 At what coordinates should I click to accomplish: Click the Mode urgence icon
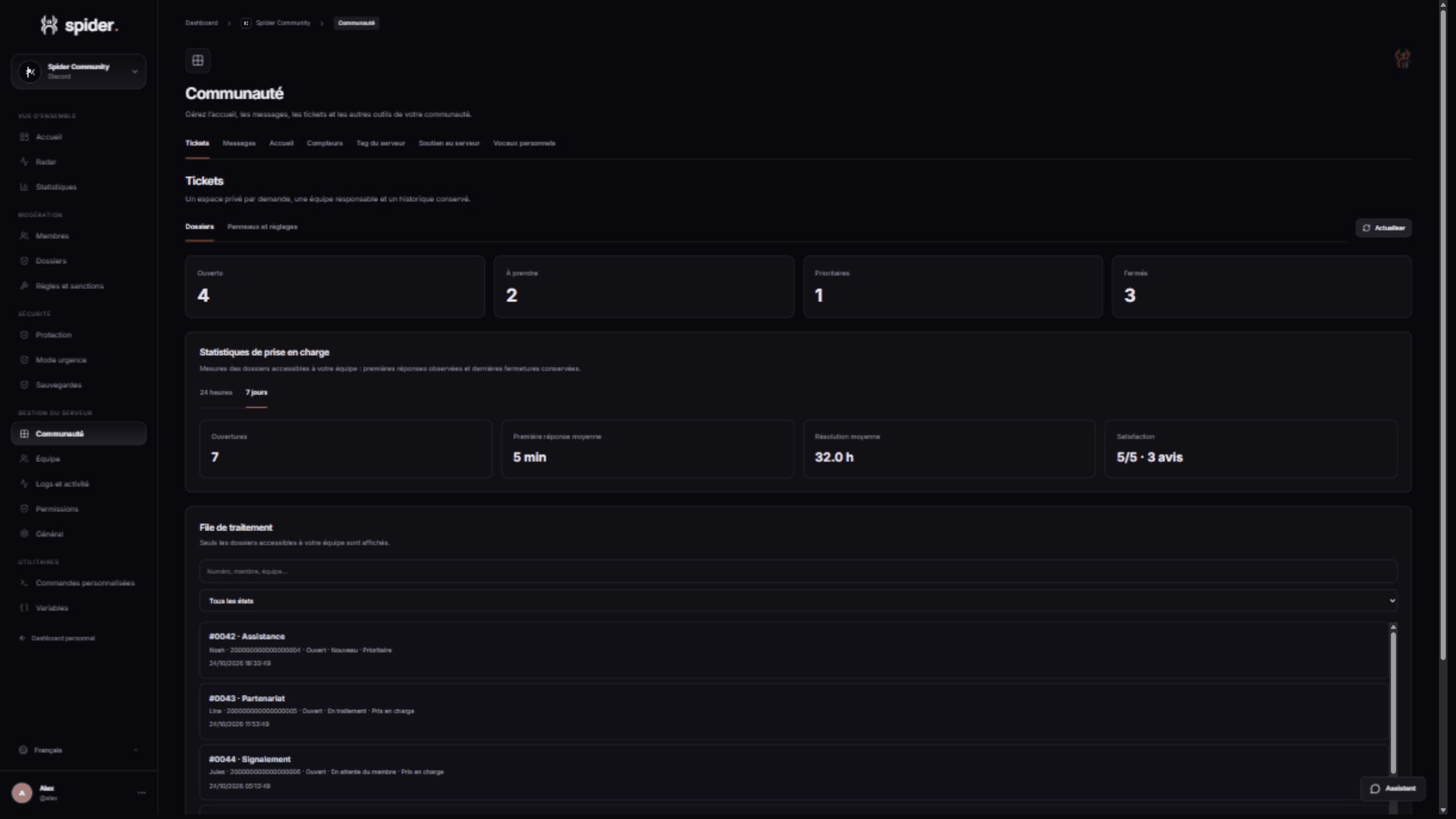pos(24,359)
